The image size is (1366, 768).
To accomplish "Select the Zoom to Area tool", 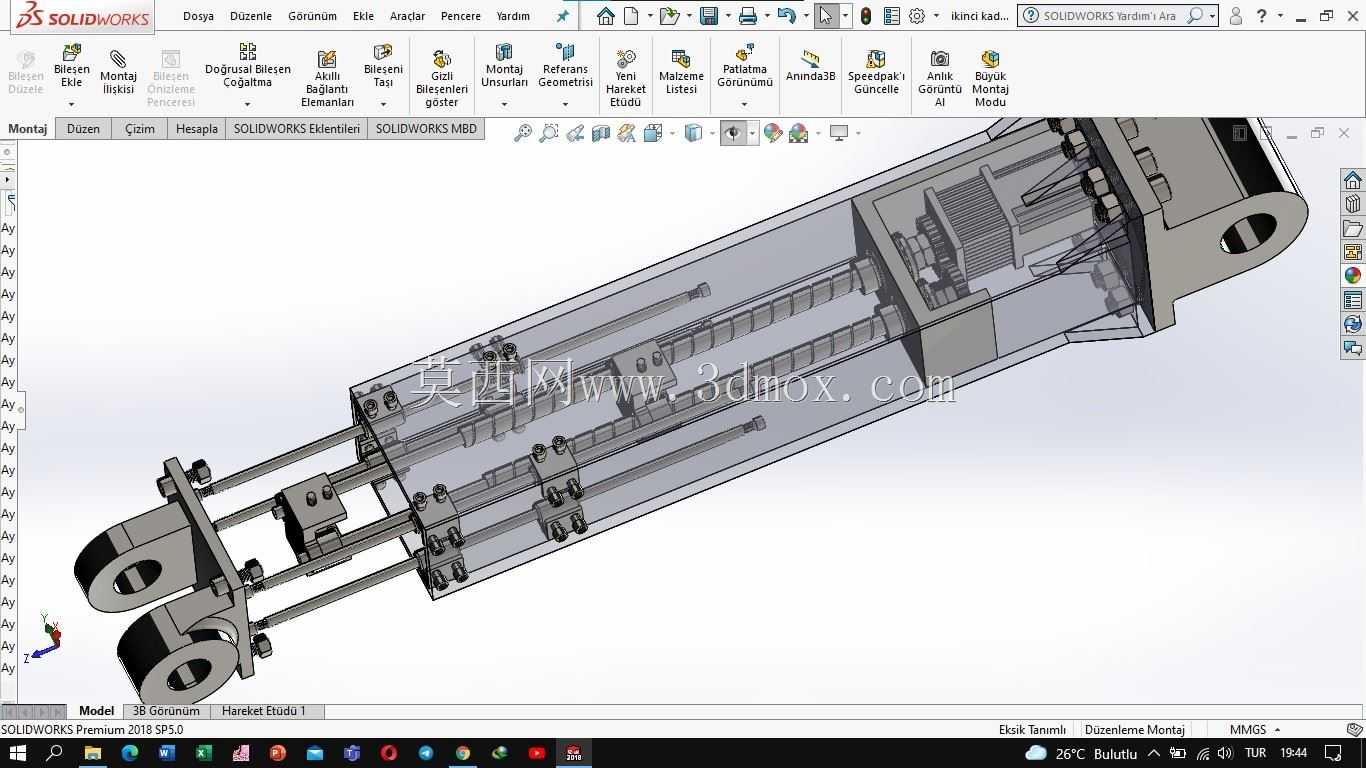I will 548,133.
